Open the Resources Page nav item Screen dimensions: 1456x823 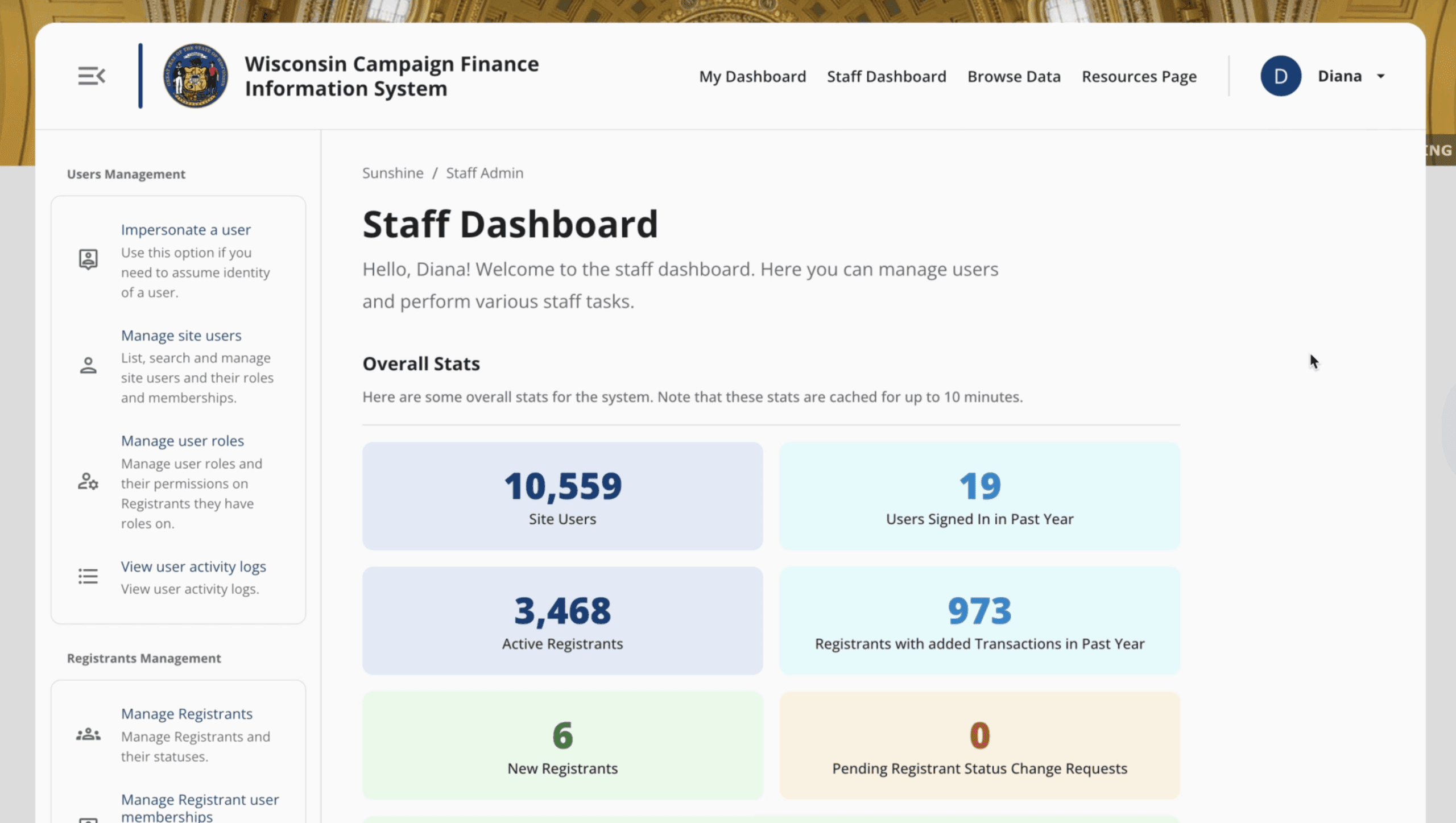pos(1139,76)
